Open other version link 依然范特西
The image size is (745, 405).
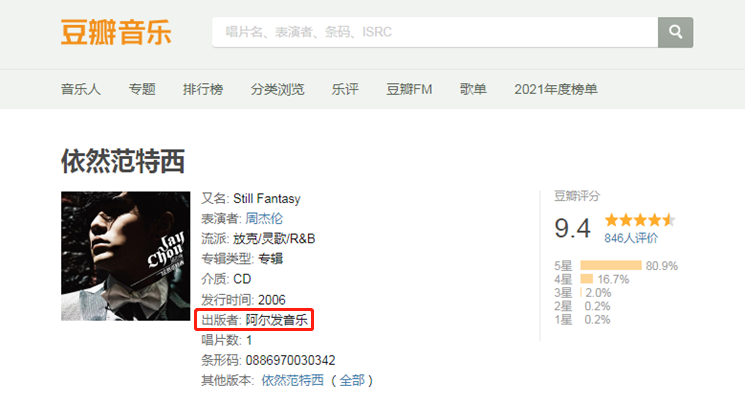pos(293,380)
